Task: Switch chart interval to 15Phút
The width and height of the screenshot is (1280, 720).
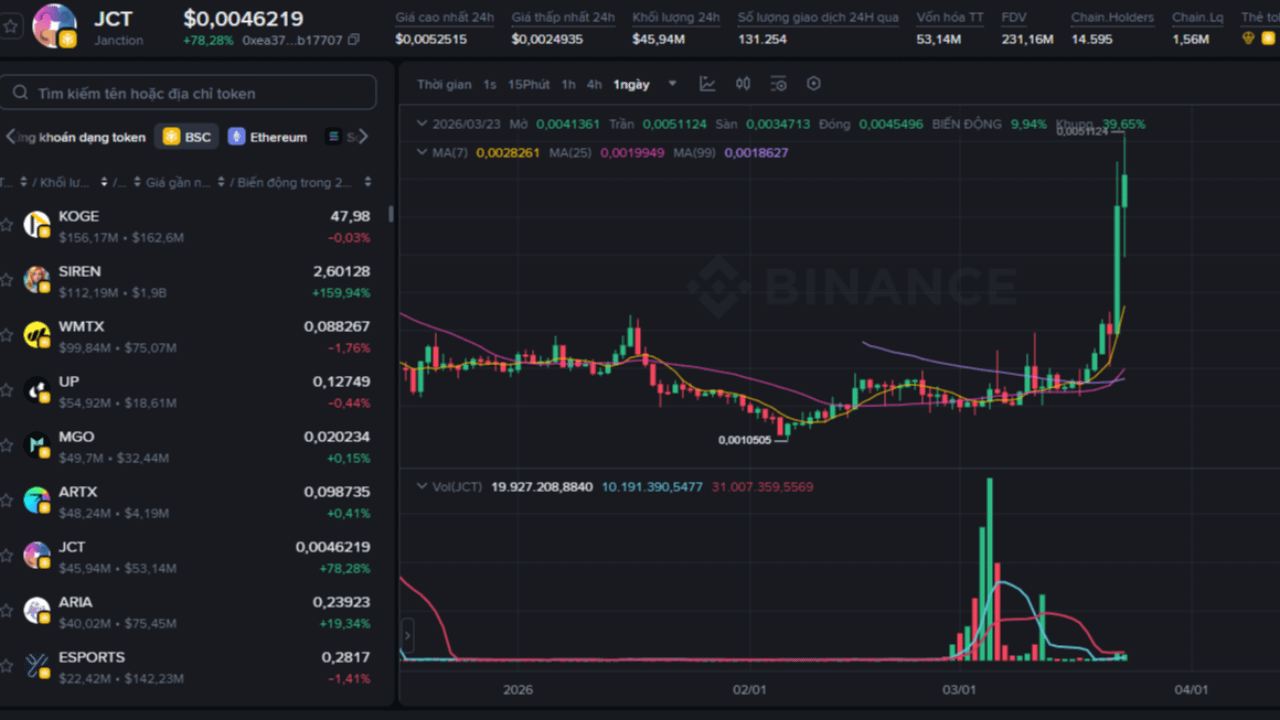Action: coord(529,84)
